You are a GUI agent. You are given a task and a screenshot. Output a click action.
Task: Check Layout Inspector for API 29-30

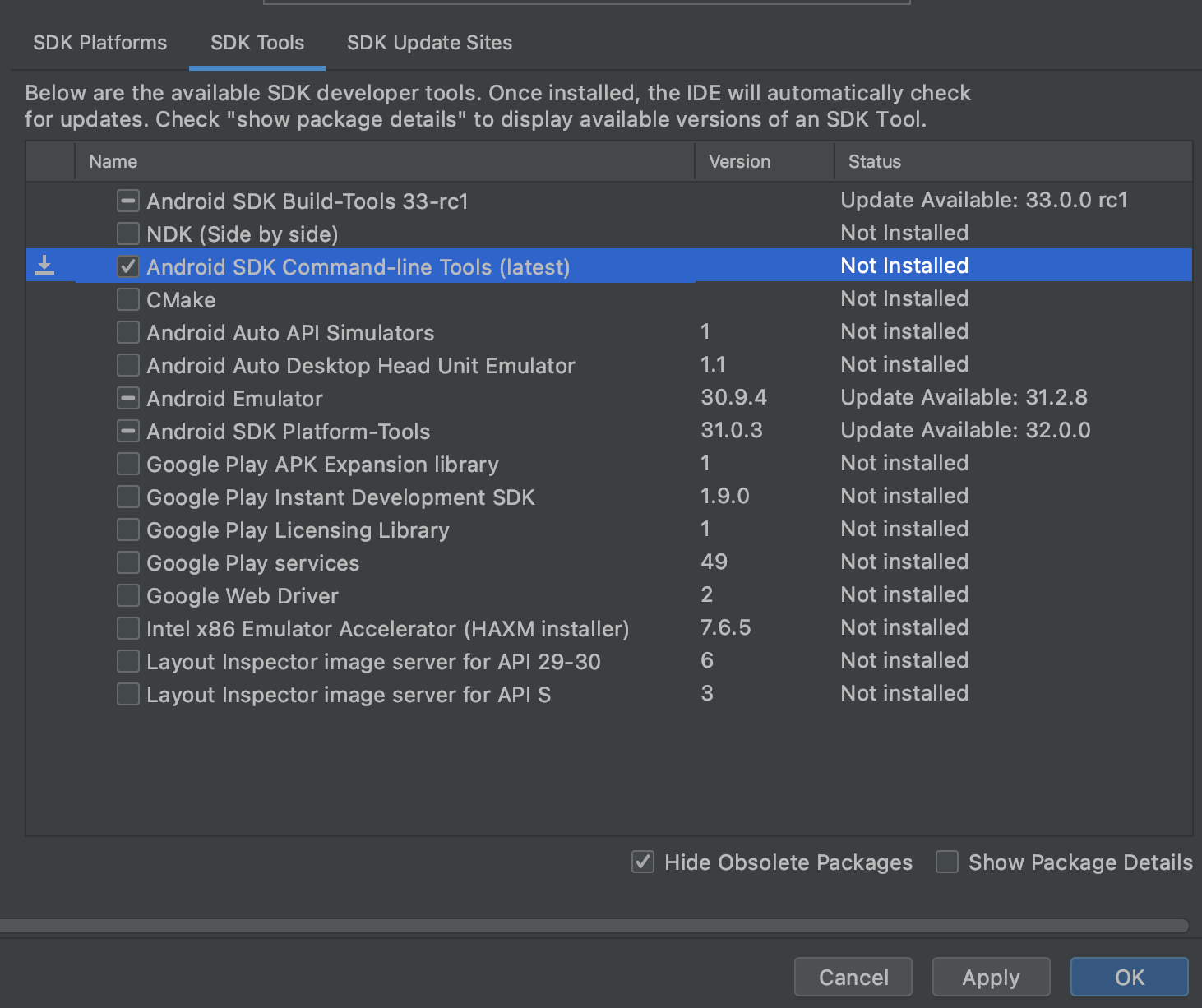coord(127,661)
